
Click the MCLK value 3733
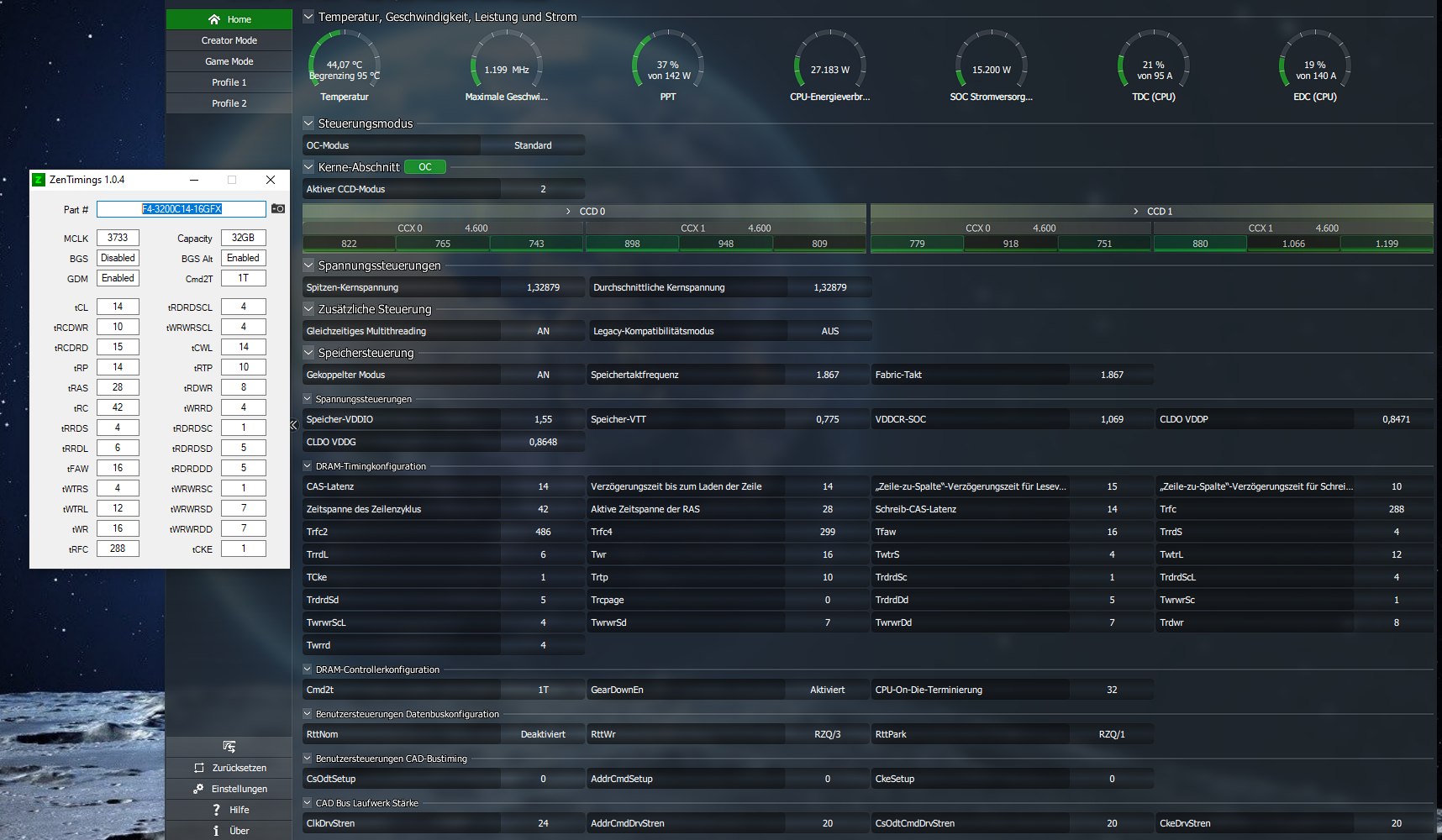coord(118,238)
